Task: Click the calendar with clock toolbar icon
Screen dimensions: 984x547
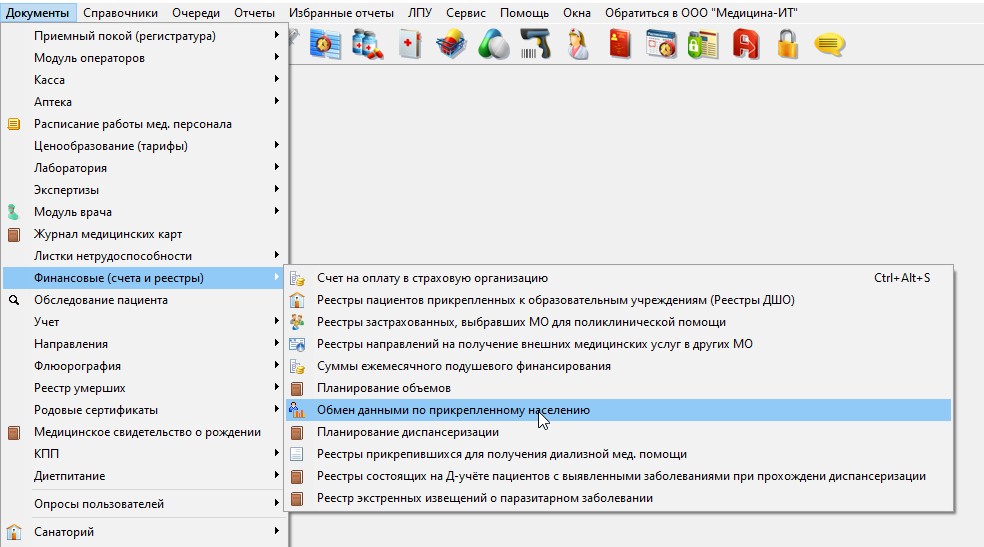Action: [x=661, y=45]
